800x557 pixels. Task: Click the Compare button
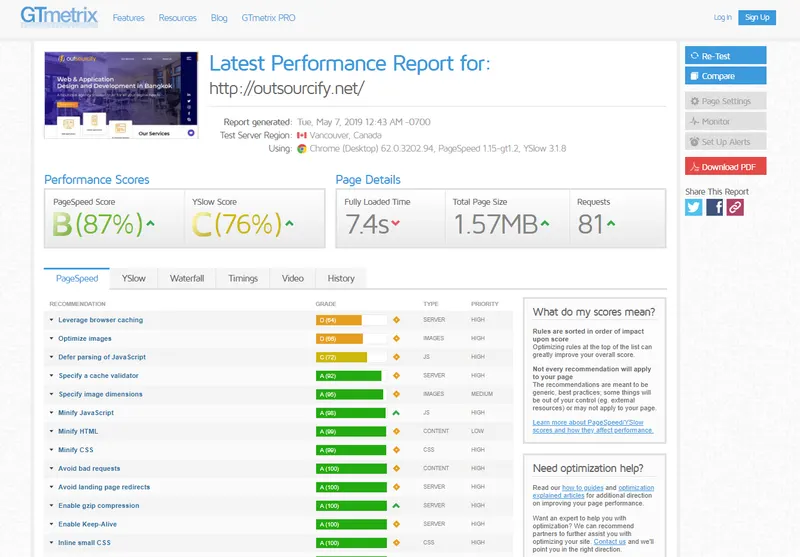[726, 75]
